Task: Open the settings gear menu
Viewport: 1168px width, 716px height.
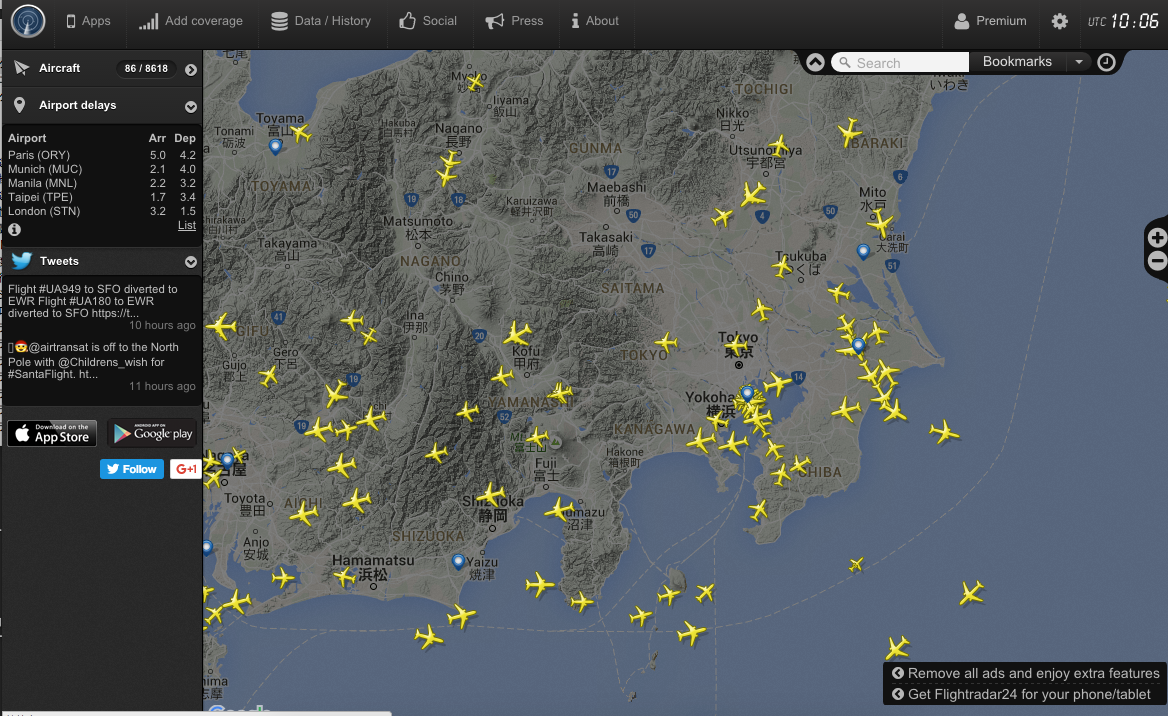Action: coord(1059,20)
